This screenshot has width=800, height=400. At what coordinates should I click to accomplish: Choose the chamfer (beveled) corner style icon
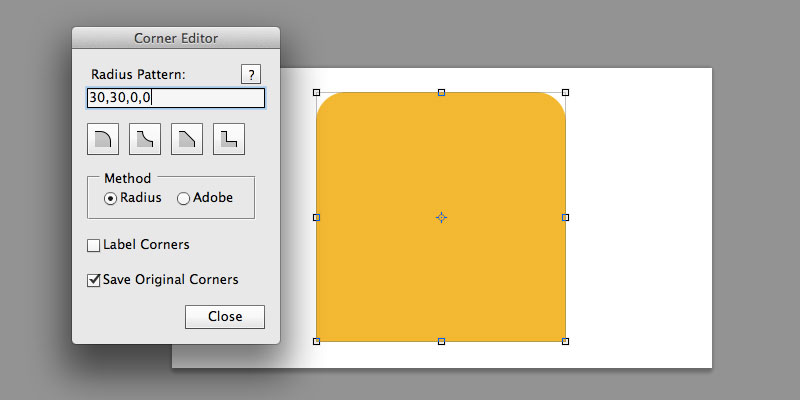tap(187, 139)
